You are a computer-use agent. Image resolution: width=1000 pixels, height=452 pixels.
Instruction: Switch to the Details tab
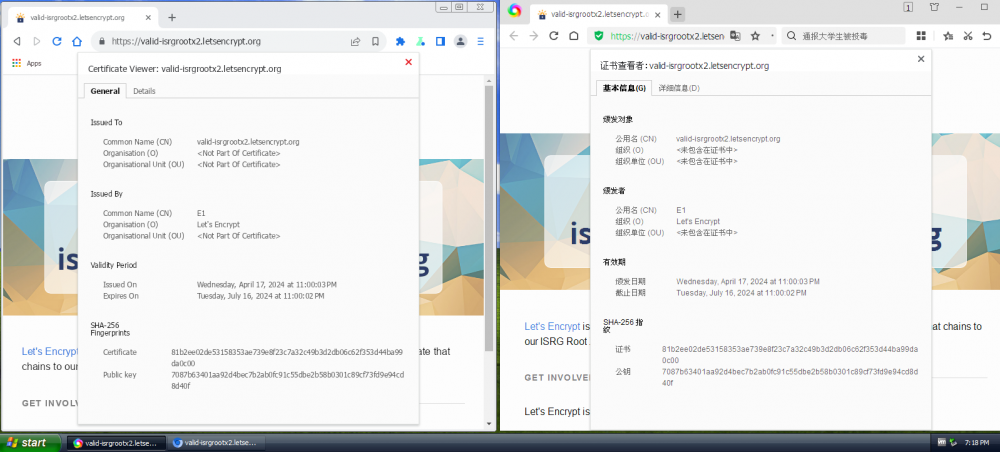coord(144,91)
